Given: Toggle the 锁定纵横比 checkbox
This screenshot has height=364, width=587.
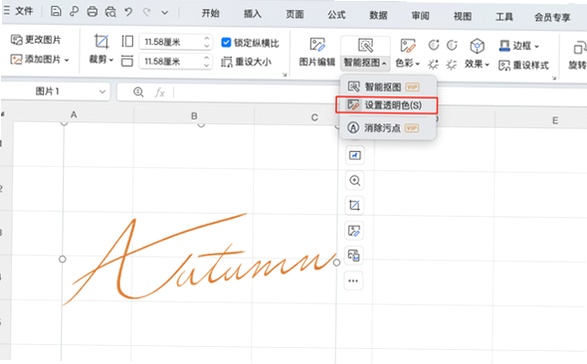Looking at the screenshot, I should tap(226, 42).
